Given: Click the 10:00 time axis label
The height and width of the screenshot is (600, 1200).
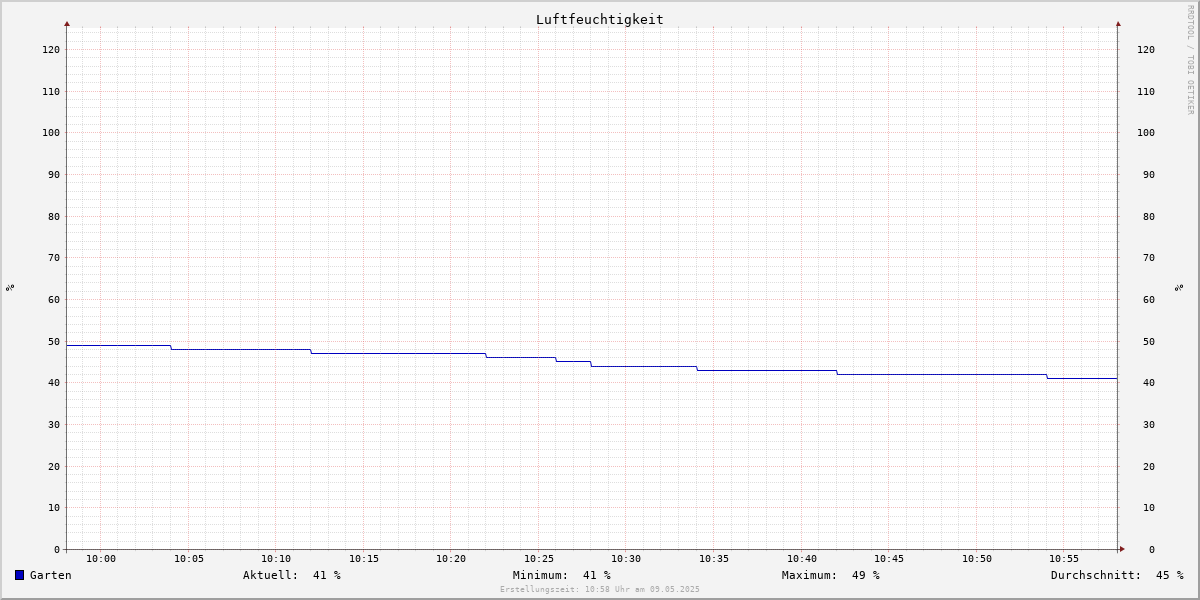Looking at the screenshot, I should click(x=101, y=558).
